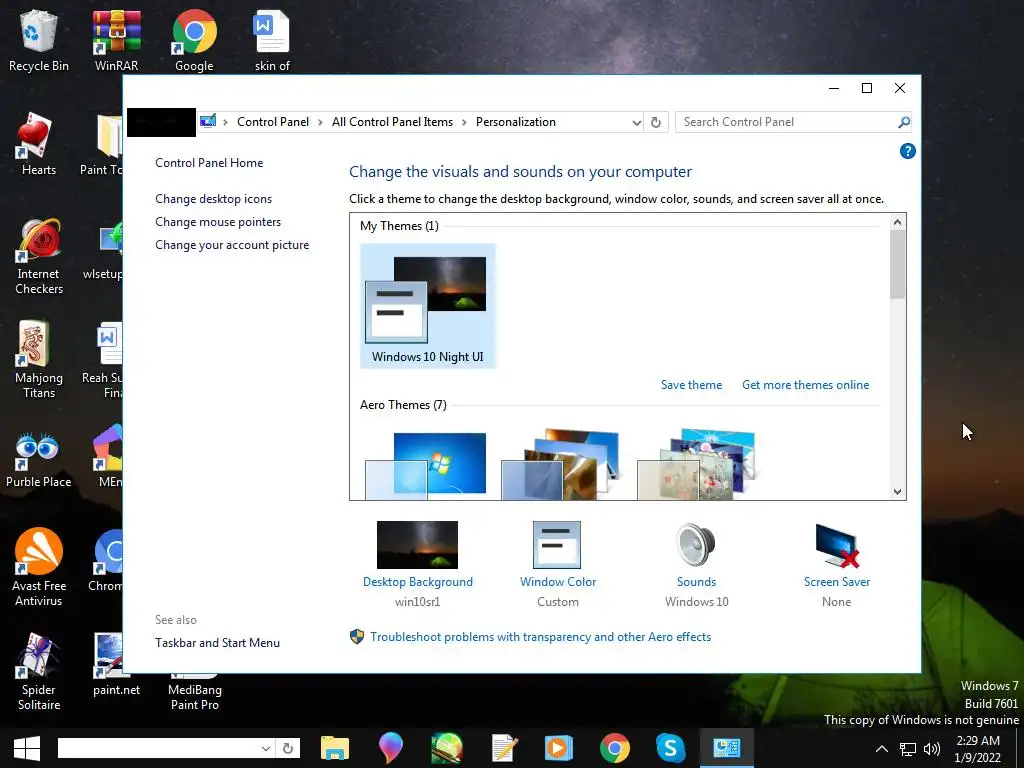
Task: Open the notepad taskbar icon
Action: pos(504,748)
